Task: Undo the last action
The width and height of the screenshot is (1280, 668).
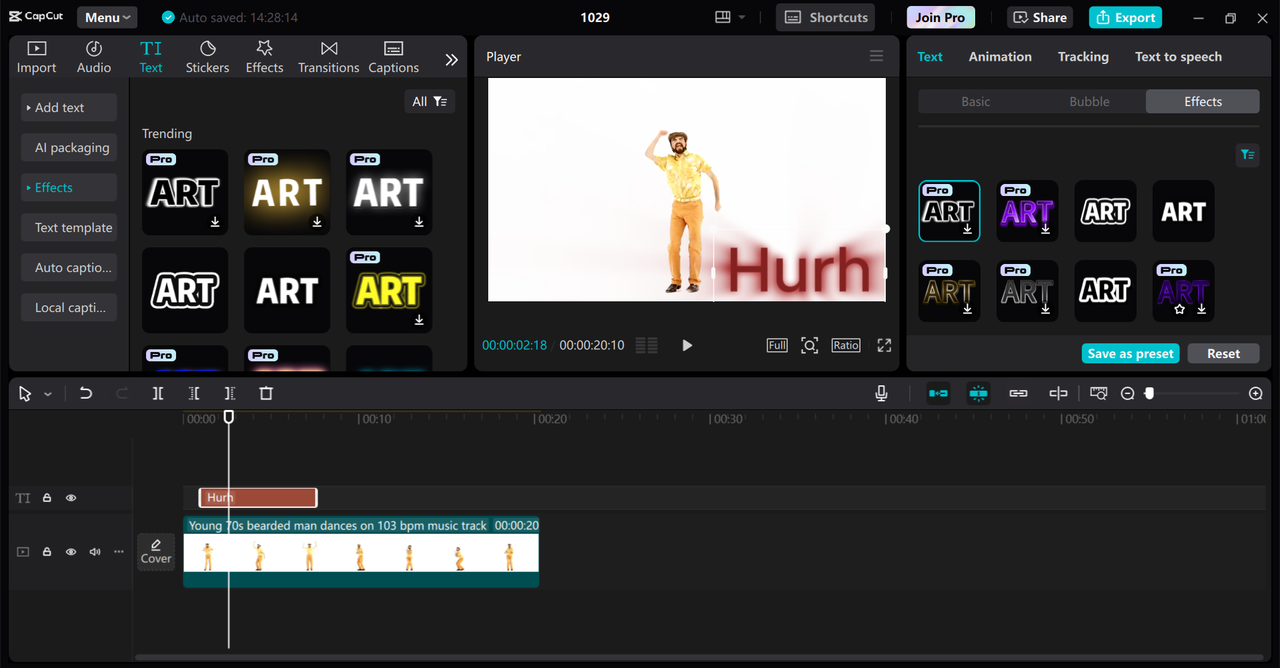Action: (86, 394)
